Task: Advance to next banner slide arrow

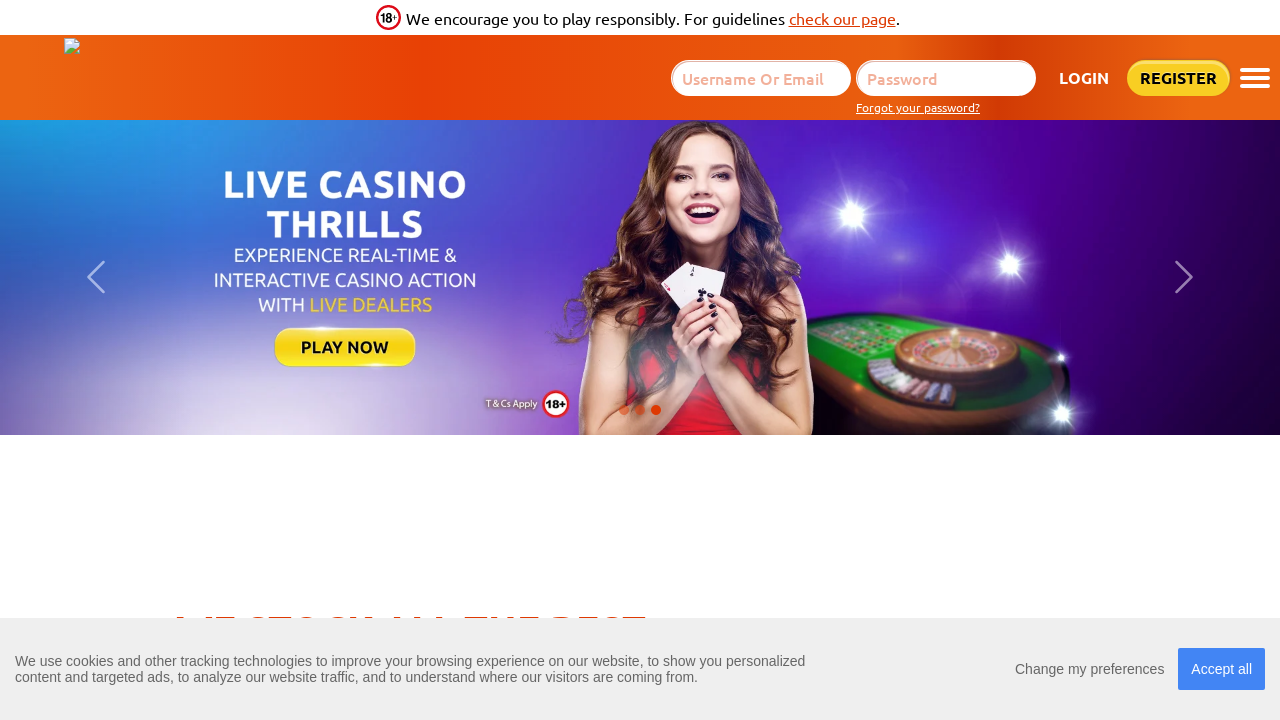Action: [1184, 277]
